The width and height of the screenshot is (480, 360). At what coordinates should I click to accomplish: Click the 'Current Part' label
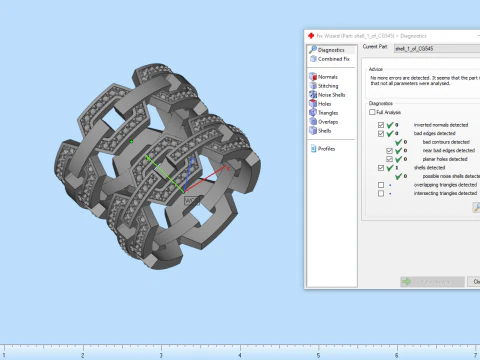pyautogui.click(x=375, y=47)
